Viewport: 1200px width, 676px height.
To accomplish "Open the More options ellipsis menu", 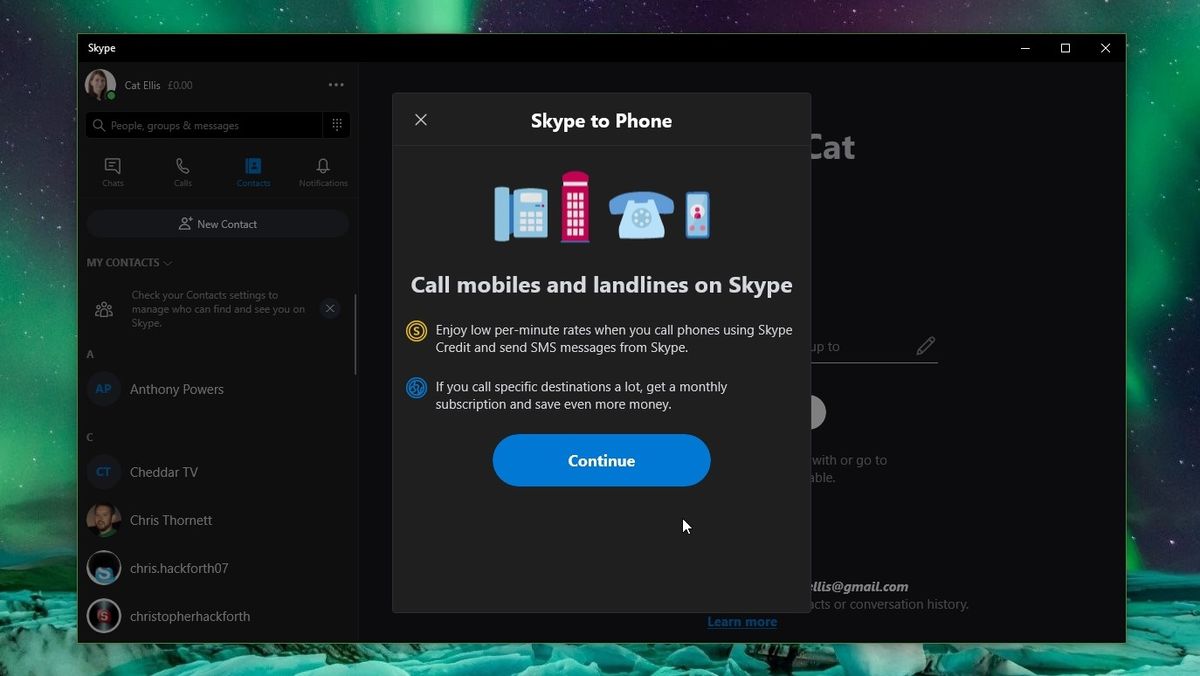I will pos(336,84).
